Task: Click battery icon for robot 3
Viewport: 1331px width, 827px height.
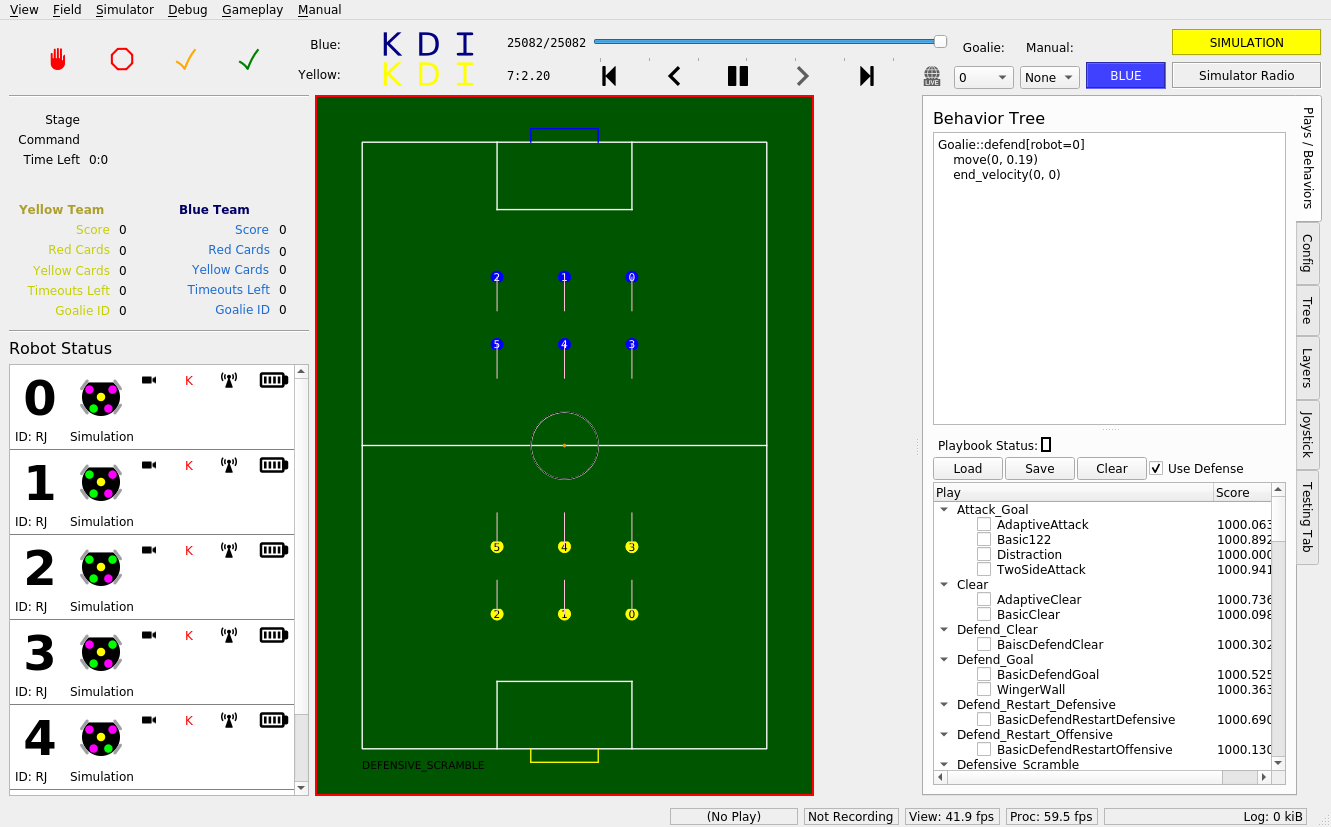Action: (x=273, y=635)
